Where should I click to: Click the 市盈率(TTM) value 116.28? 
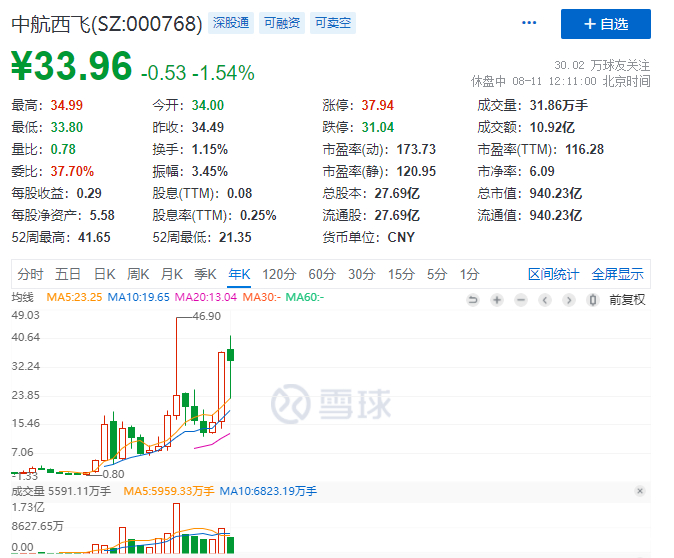point(584,150)
